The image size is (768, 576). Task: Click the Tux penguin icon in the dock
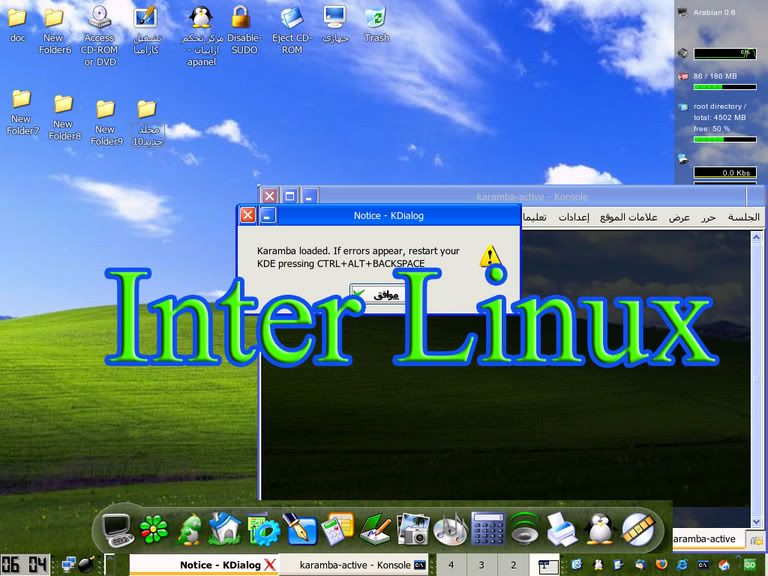(x=600, y=529)
